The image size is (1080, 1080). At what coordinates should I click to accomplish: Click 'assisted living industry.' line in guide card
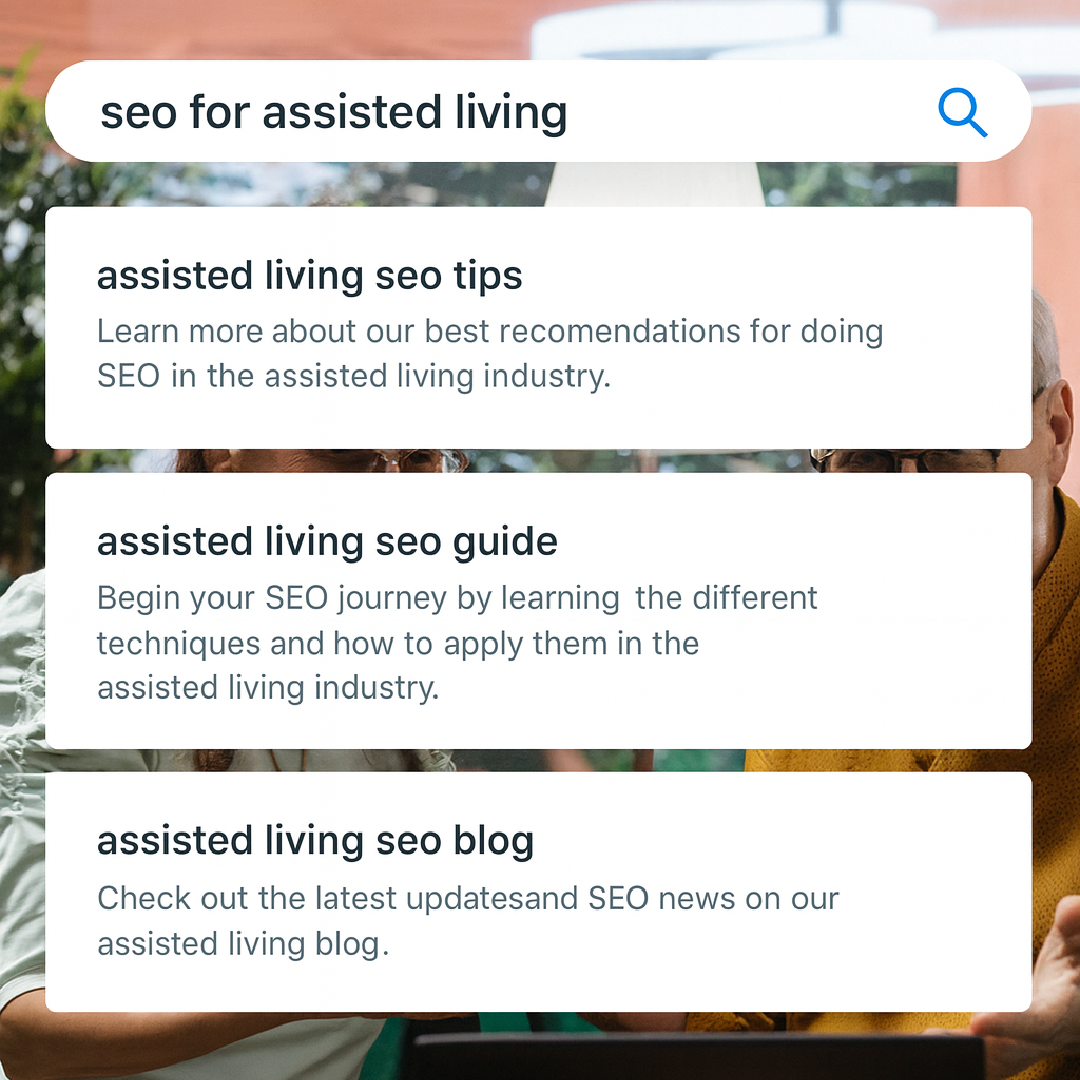267,688
